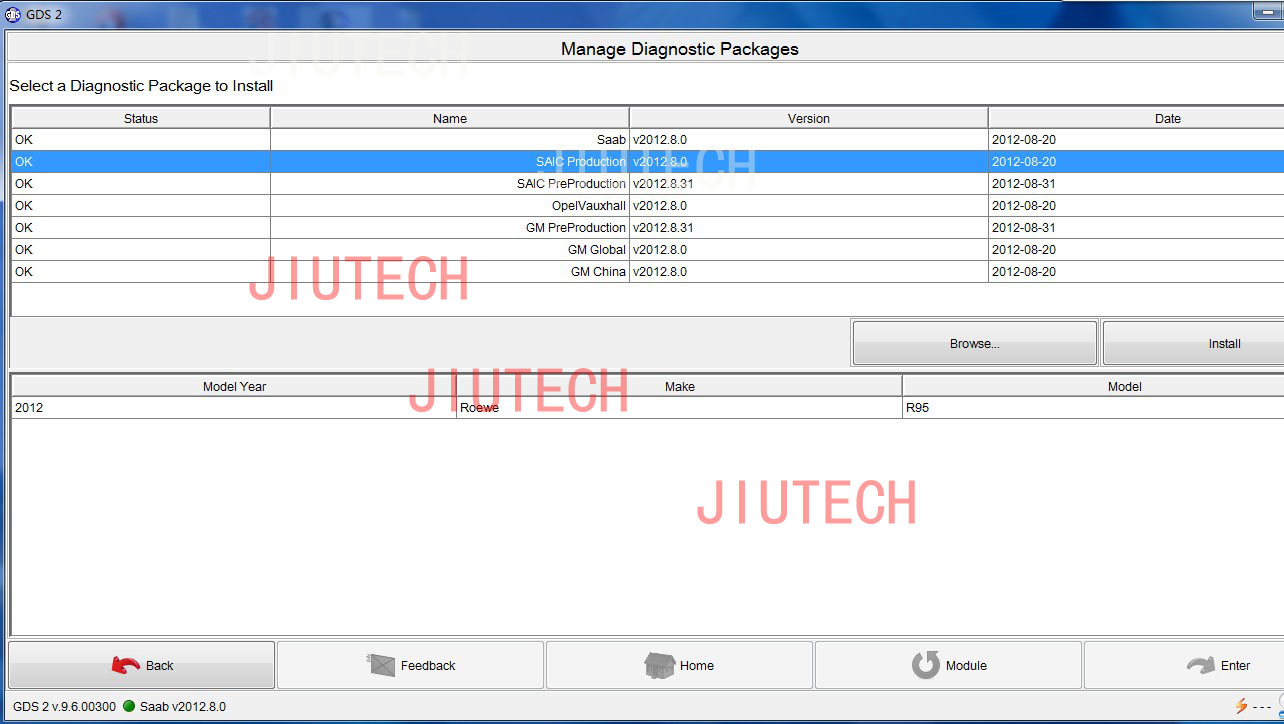Click the green status indicator dot
Image resolution: width=1284 pixels, height=724 pixels.
[129, 707]
